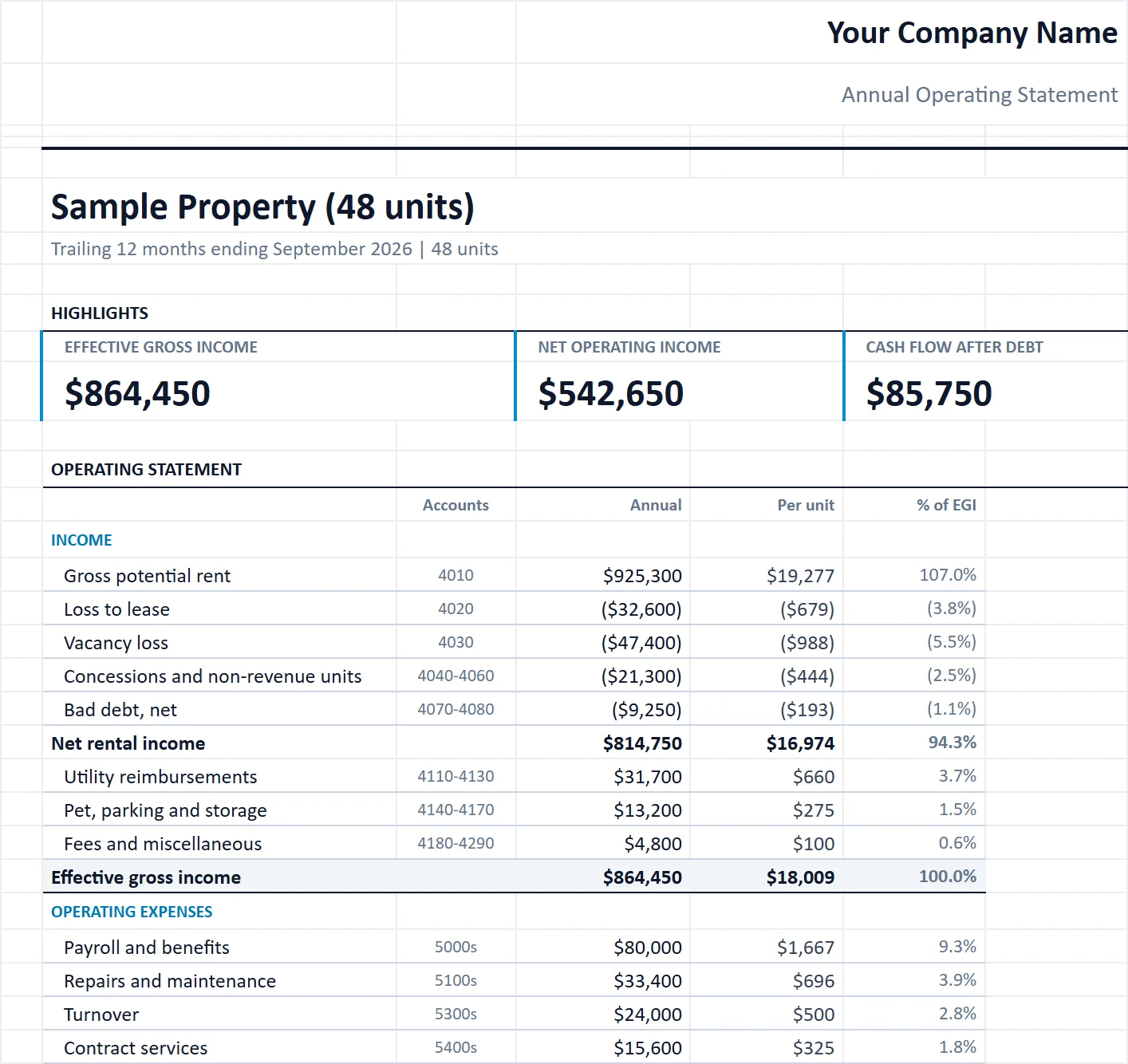
Task: Select the 'Gross potential rent' row label
Action: [x=147, y=576]
